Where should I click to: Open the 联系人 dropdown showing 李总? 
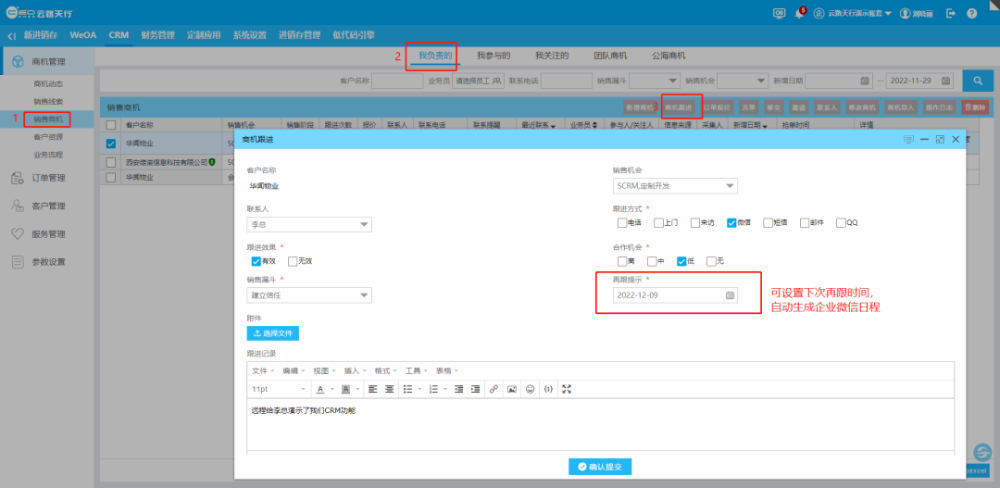309,225
